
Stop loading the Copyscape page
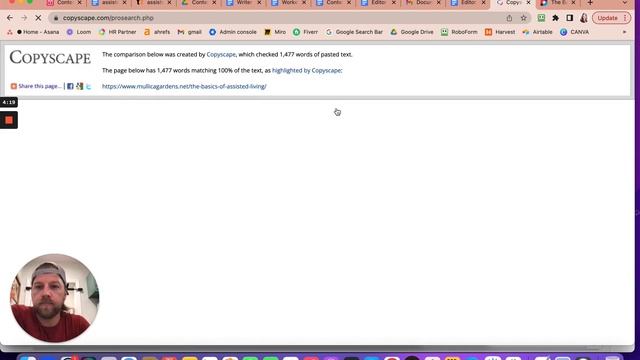tap(38, 18)
